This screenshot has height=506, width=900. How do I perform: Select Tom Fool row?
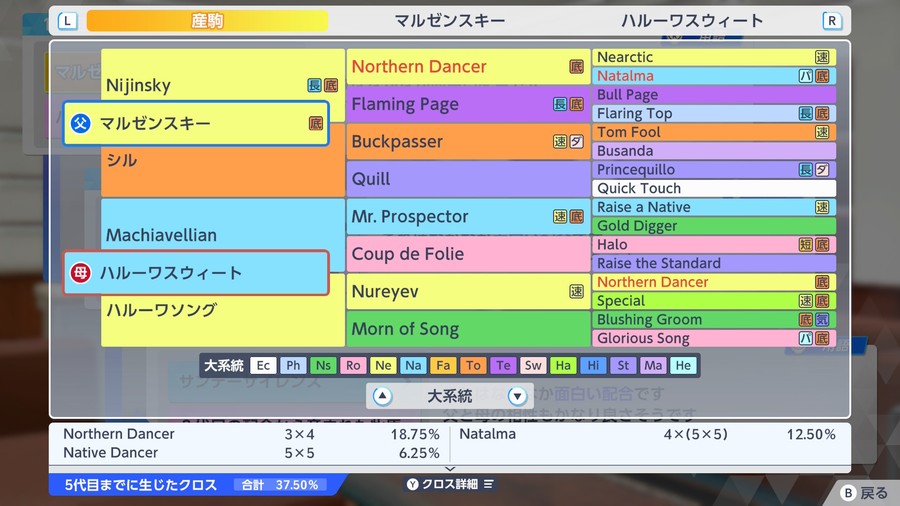[x=714, y=132]
